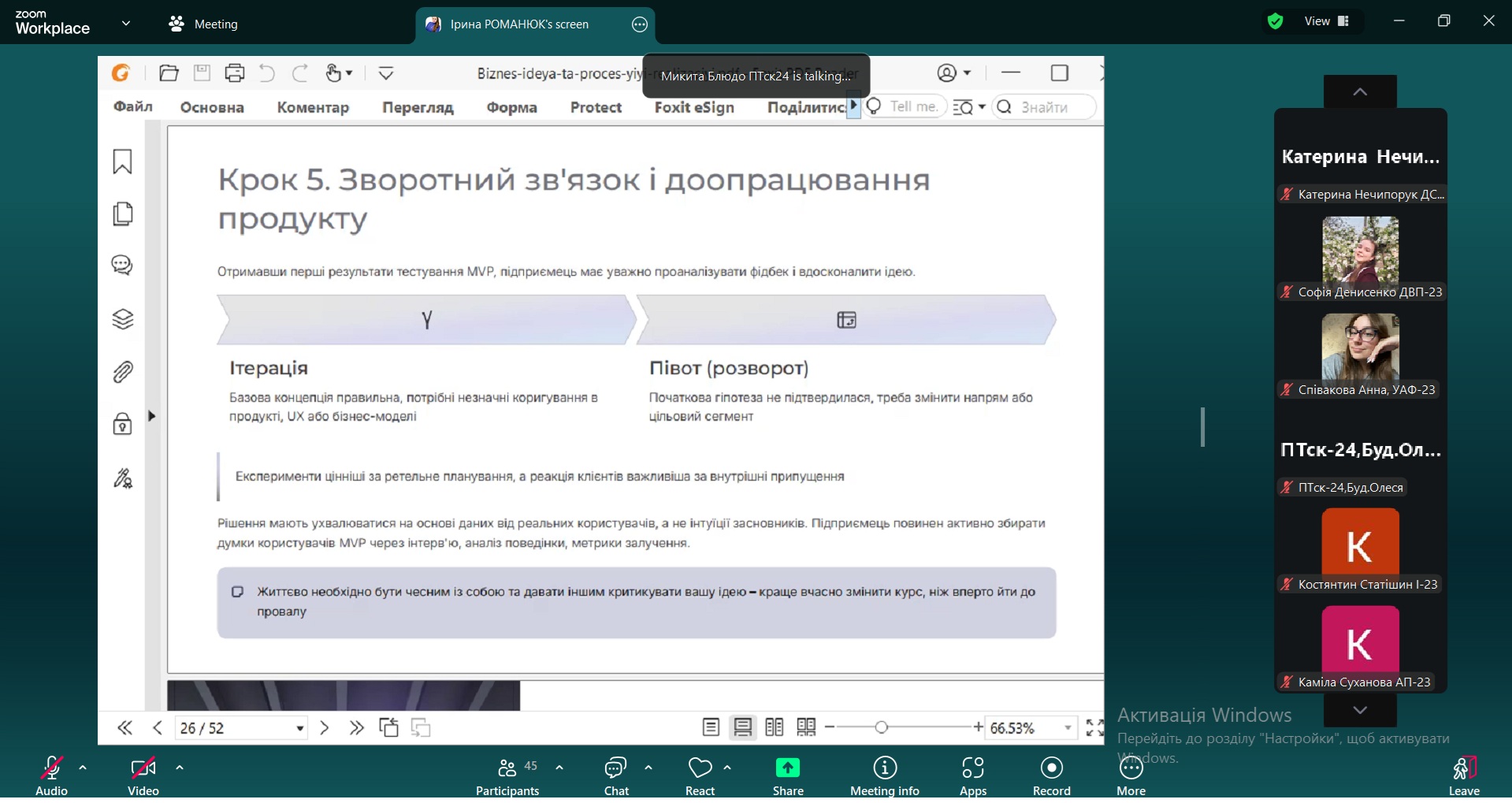Click the Print icon in Foxit toolbar
Screen dimensions: 1512x803
coord(234,72)
